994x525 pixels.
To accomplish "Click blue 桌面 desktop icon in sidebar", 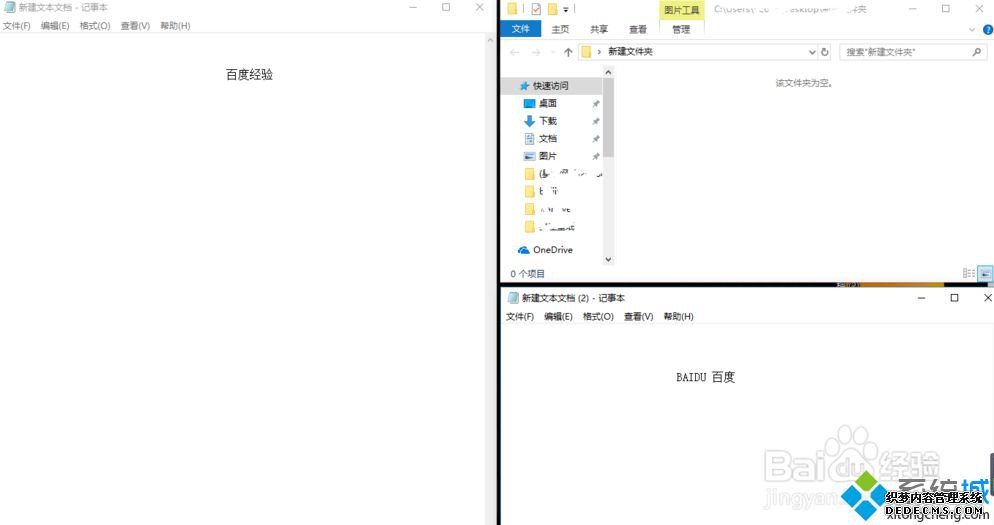I will point(529,103).
